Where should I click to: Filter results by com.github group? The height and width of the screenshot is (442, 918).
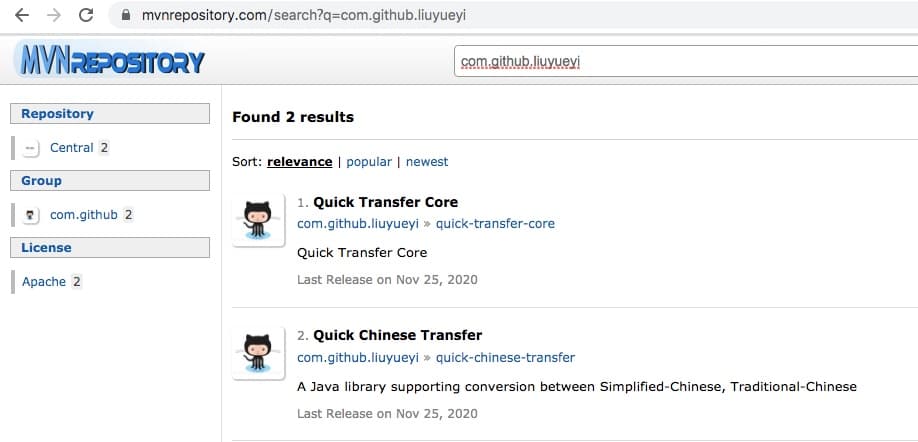84,215
